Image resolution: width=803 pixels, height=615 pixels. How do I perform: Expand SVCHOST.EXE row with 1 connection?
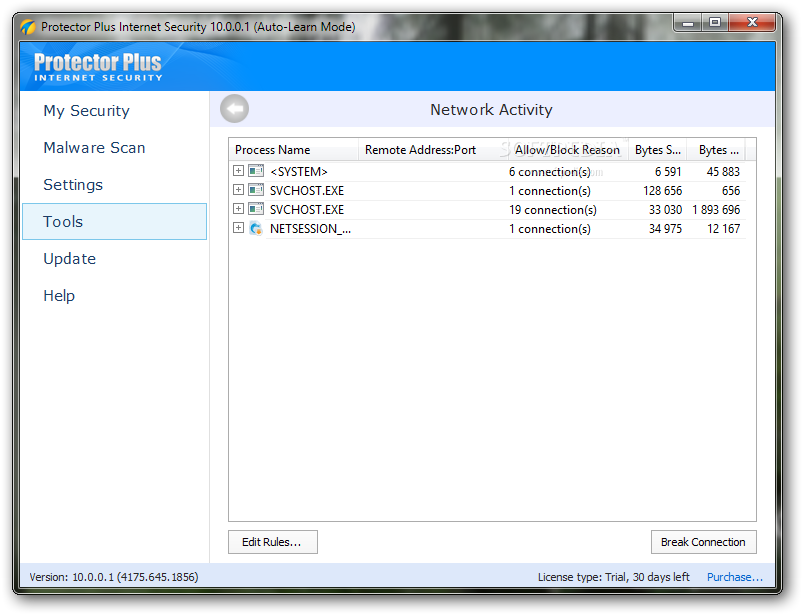[238, 190]
